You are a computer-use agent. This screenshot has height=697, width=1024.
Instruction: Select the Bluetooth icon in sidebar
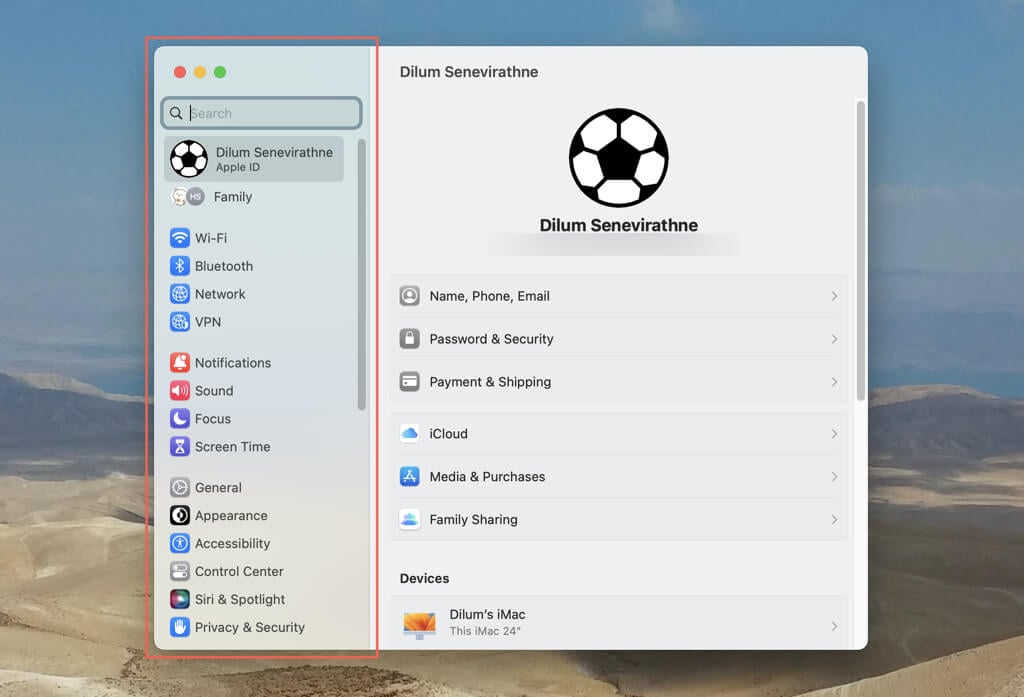180,266
